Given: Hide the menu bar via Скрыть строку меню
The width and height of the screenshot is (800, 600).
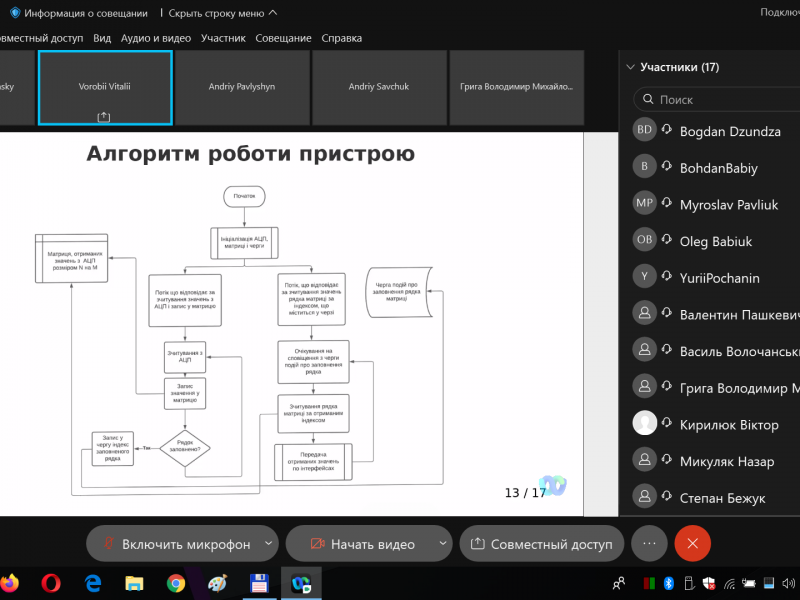Looking at the screenshot, I should [x=222, y=13].
